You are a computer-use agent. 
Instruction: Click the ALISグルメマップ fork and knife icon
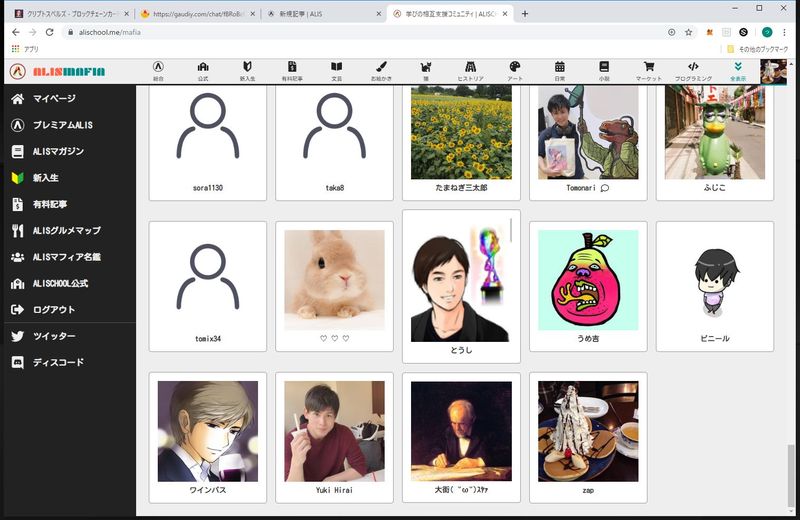coord(17,231)
